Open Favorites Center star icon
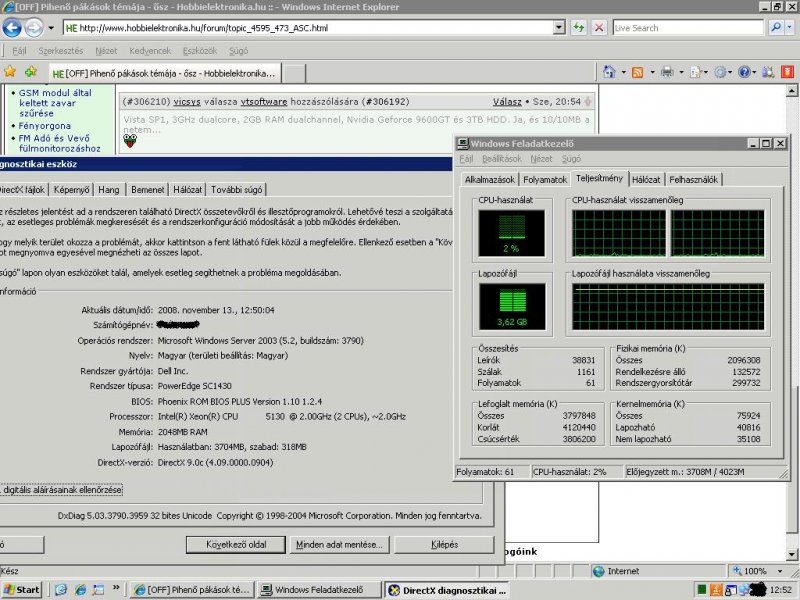Image resolution: width=800 pixels, height=600 pixels. pos(10,71)
